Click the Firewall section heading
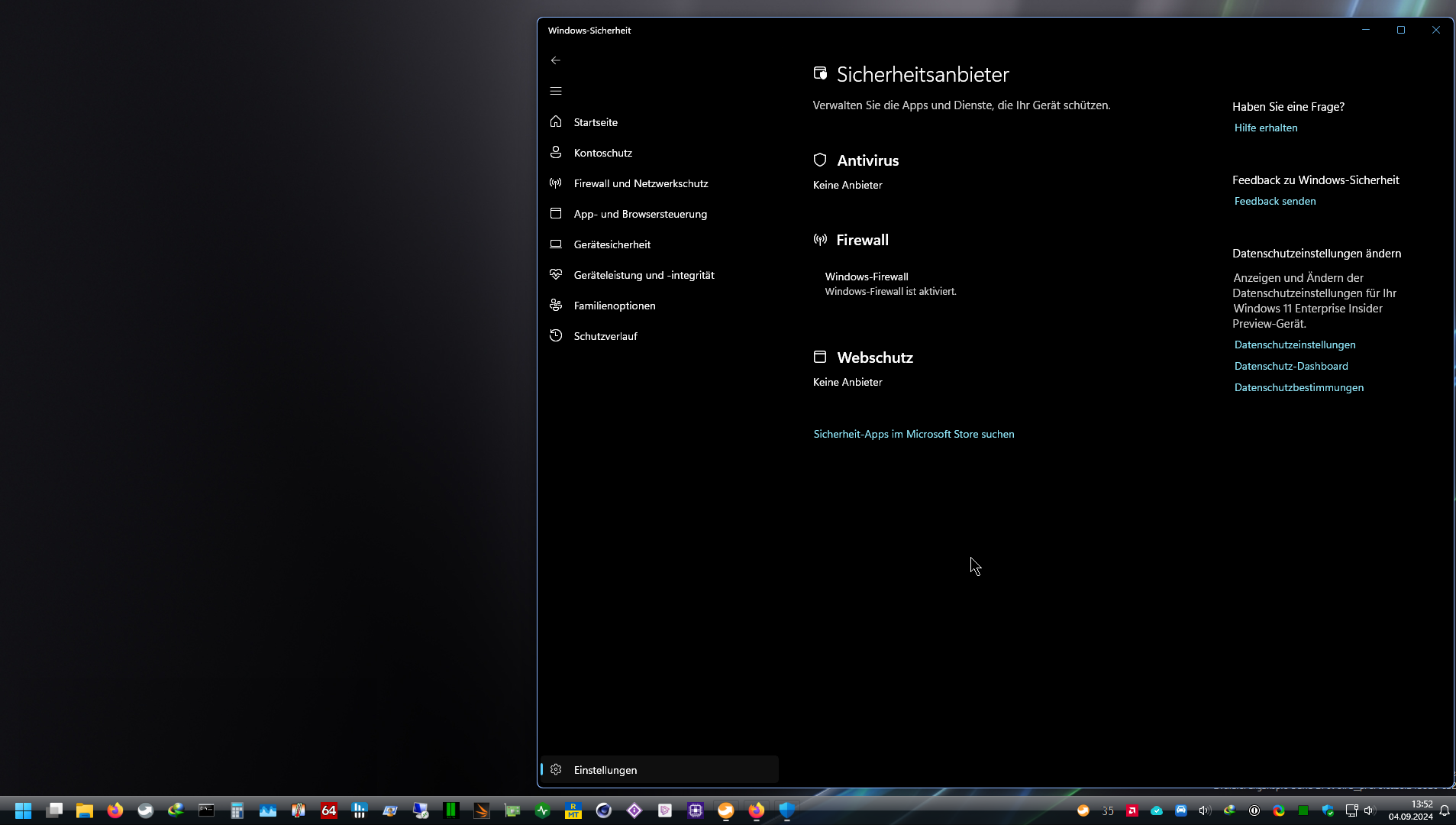The width and height of the screenshot is (1456, 825). [x=863, y=240]
